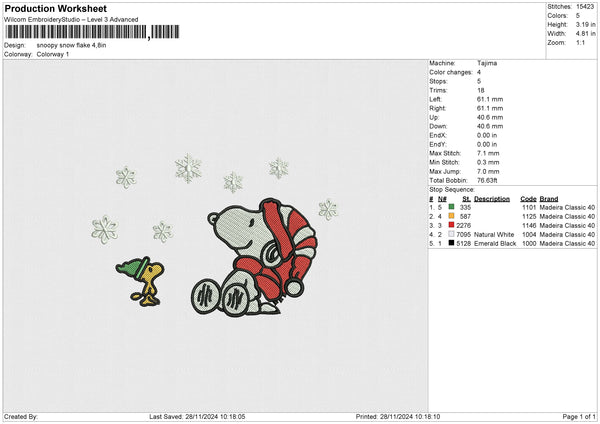
Task: Pick the Emerald Black thread swatch
Action: click(x=452, y=243)
